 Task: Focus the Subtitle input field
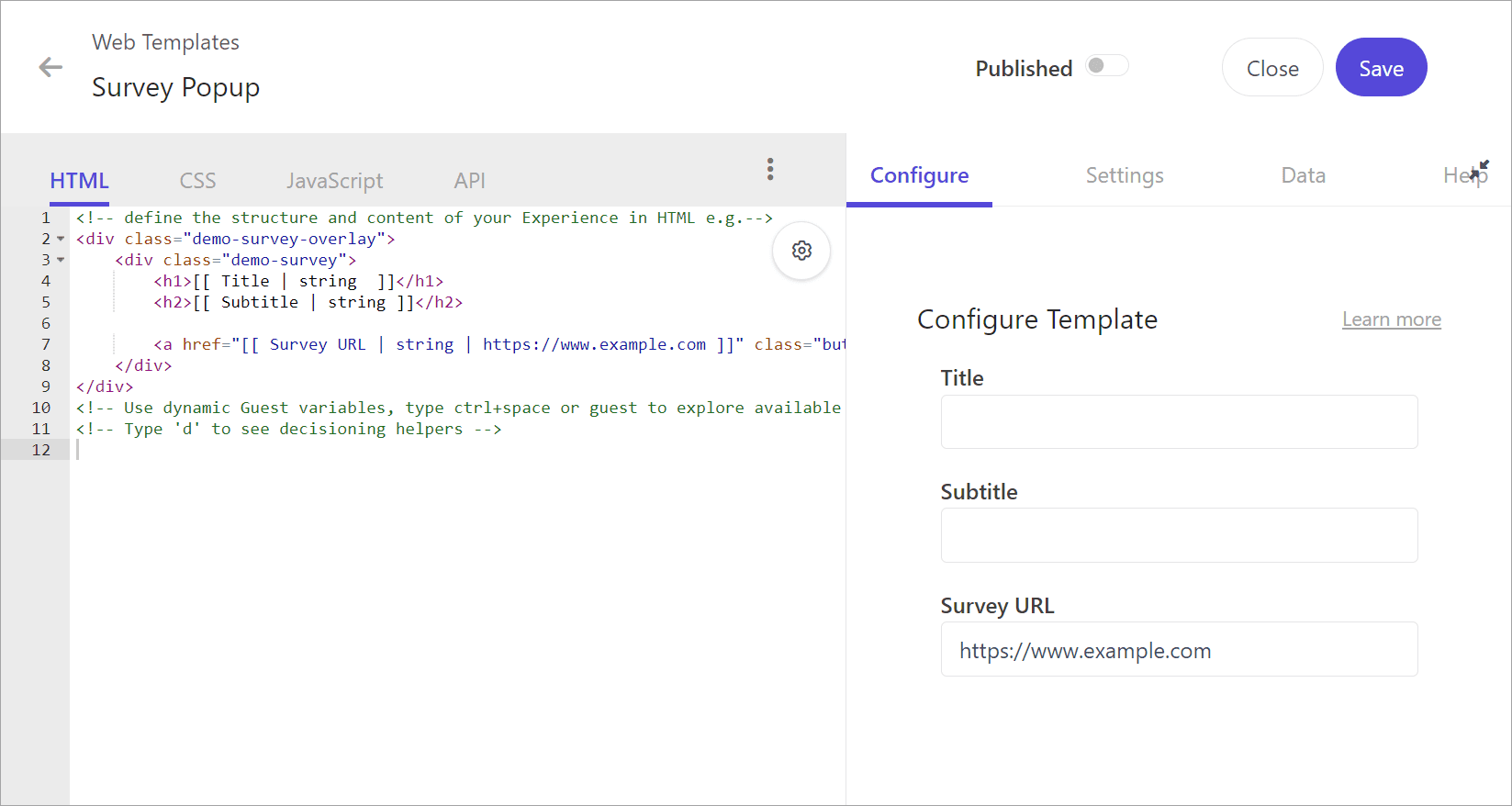tap(1179, 535)
